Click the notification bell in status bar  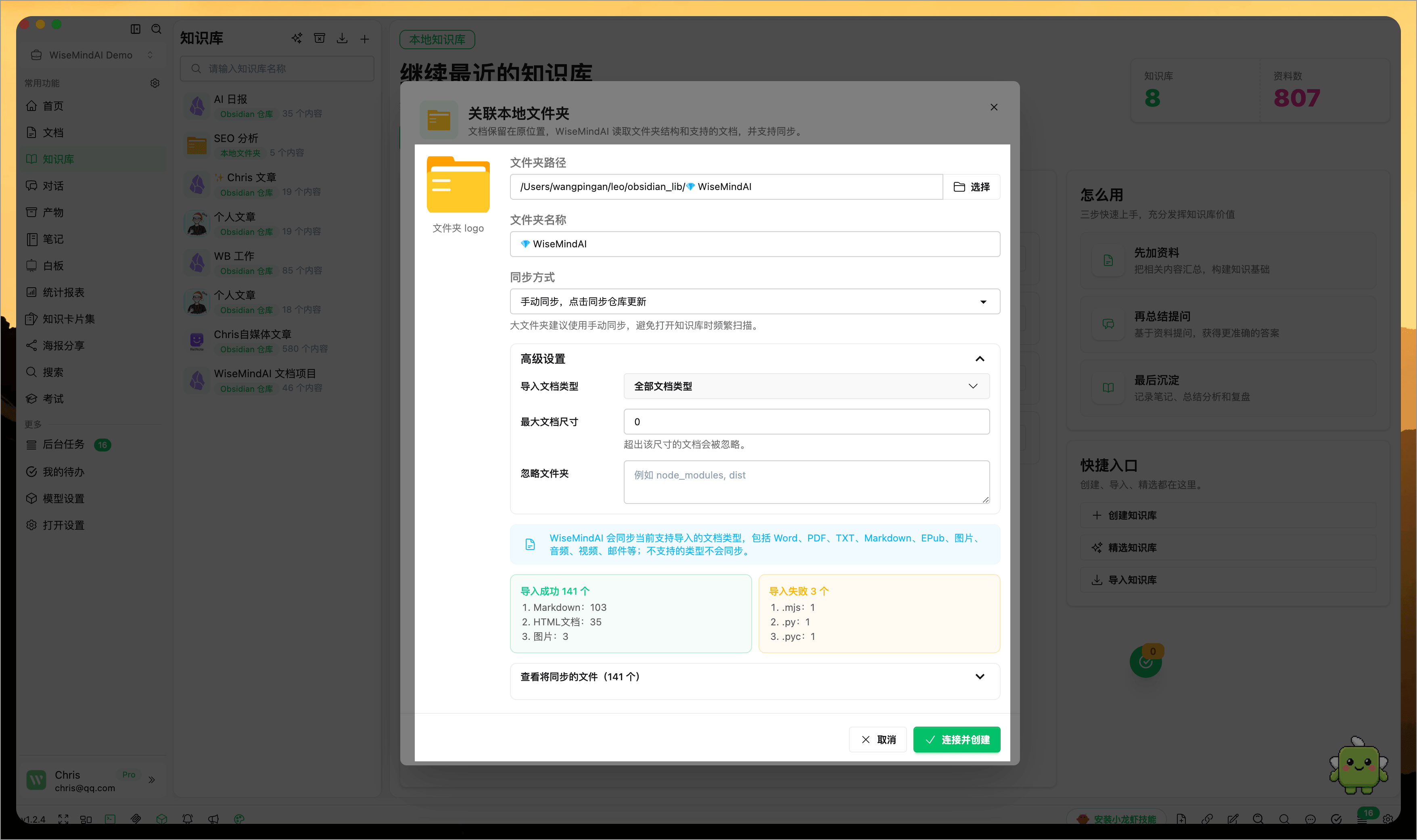coord(187,819)
